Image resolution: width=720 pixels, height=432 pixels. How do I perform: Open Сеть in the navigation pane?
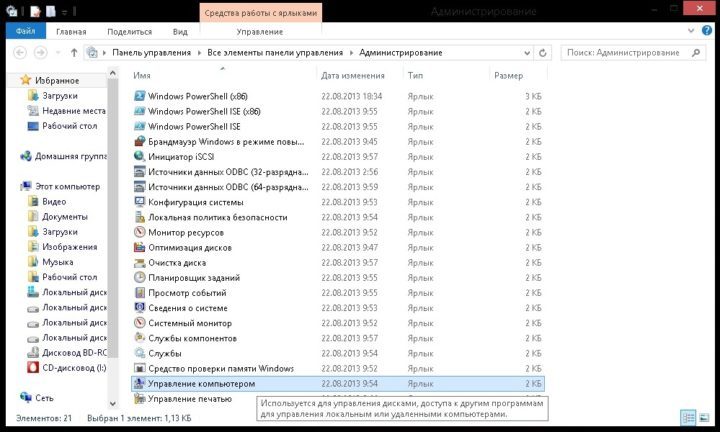pyautogui.click(x=44, y=398)
